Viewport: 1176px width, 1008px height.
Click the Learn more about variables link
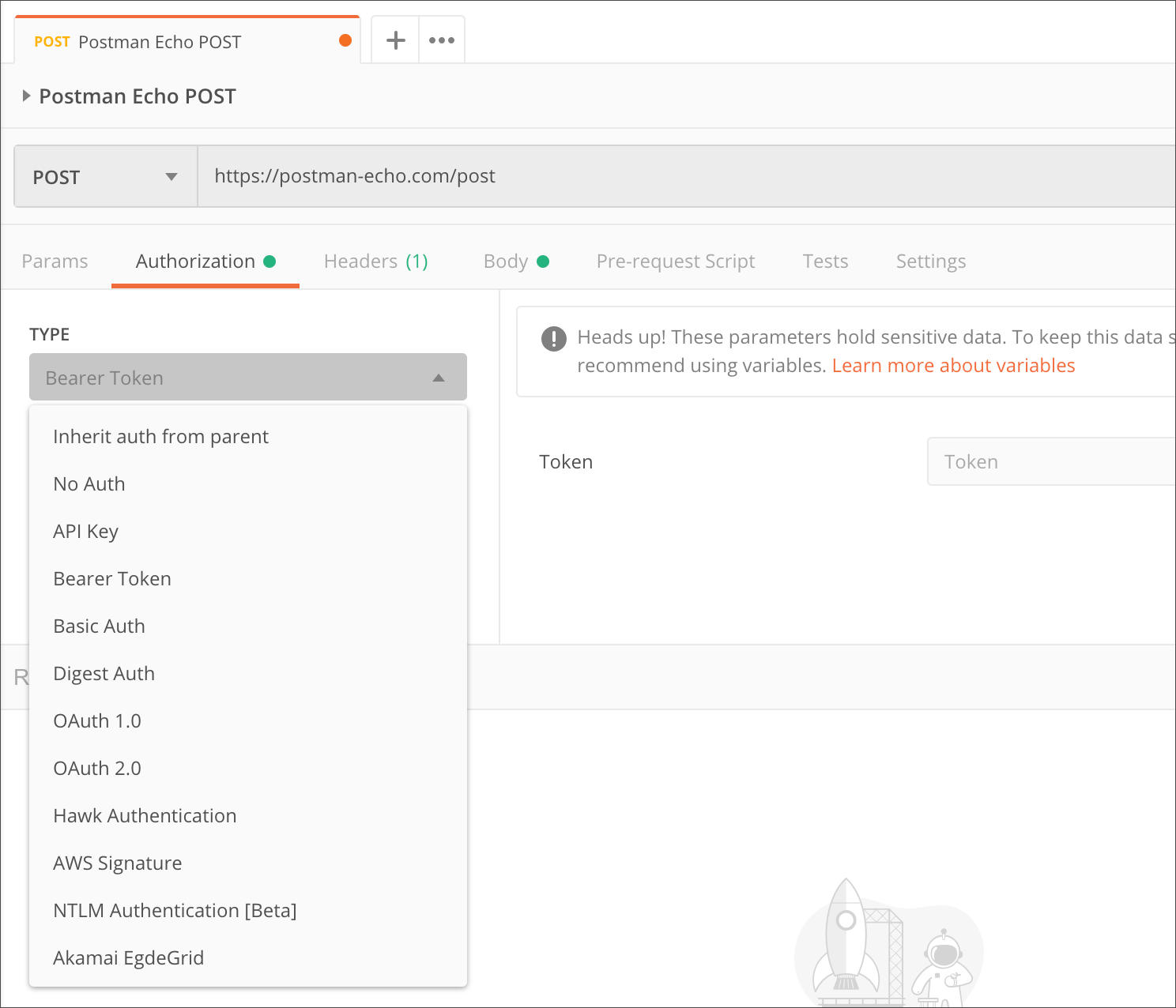[952, 365]
